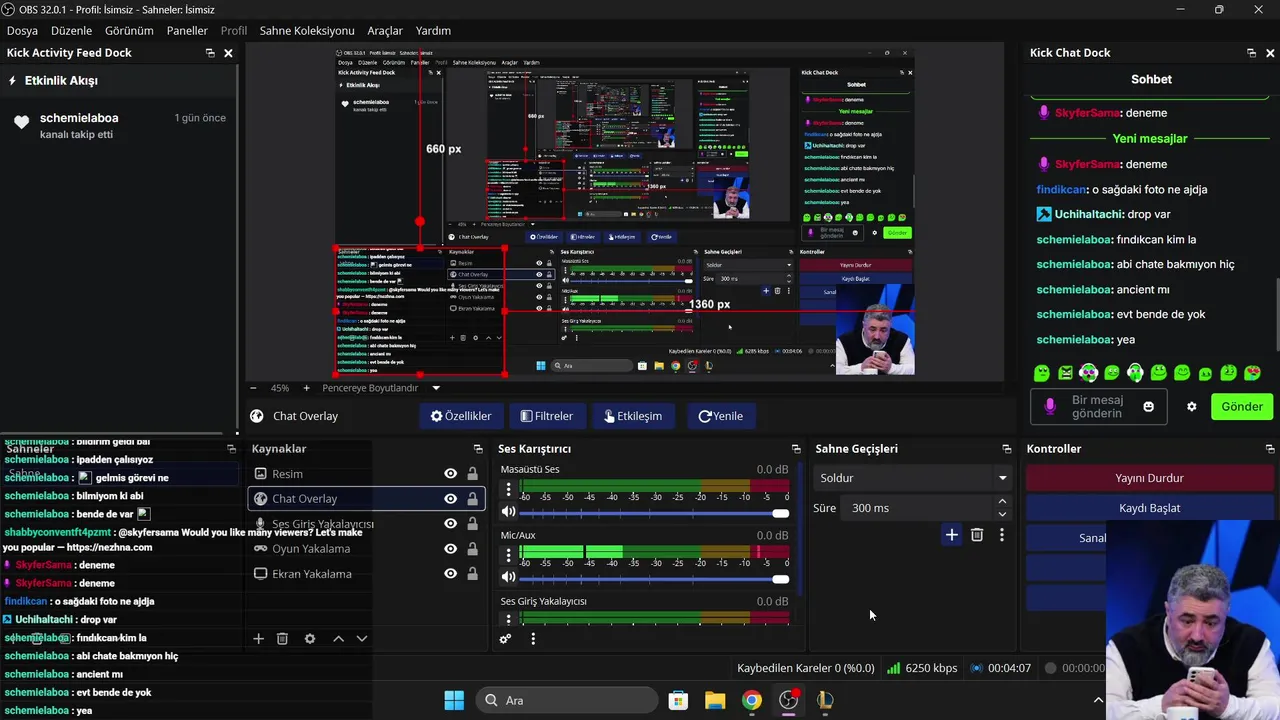Toggle visibility of Oyun Yakalama source
The width and height of the screenshot is (1280, 720).
[450, 549]
